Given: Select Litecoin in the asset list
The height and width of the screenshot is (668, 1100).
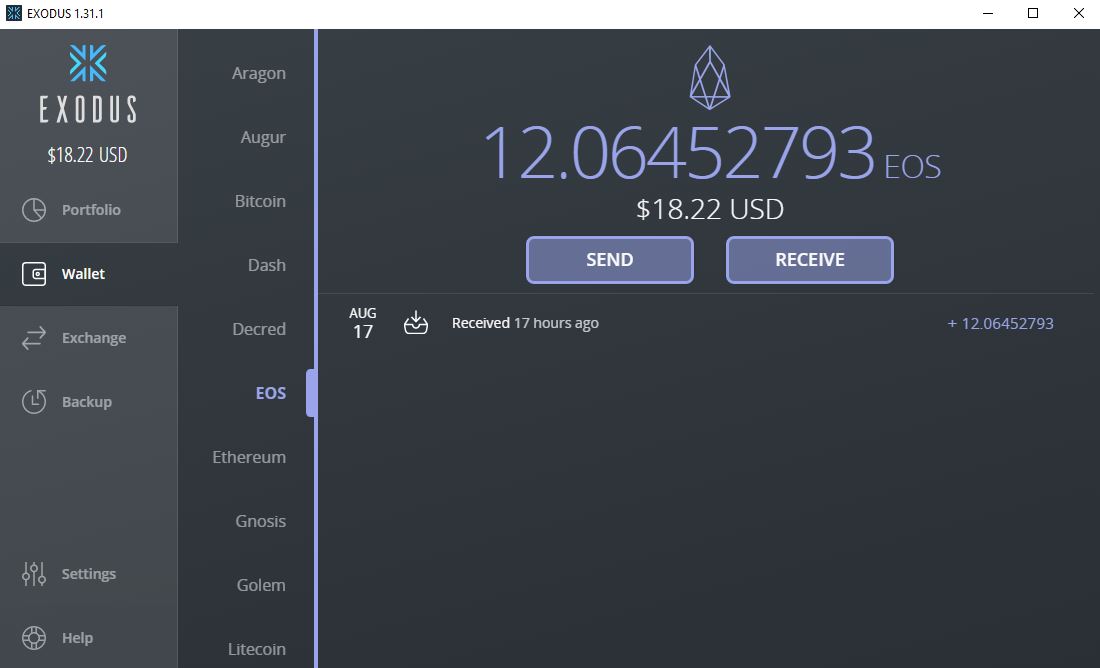Looking at the screenshot, I should pyautogui.click(x=257, y=649).
